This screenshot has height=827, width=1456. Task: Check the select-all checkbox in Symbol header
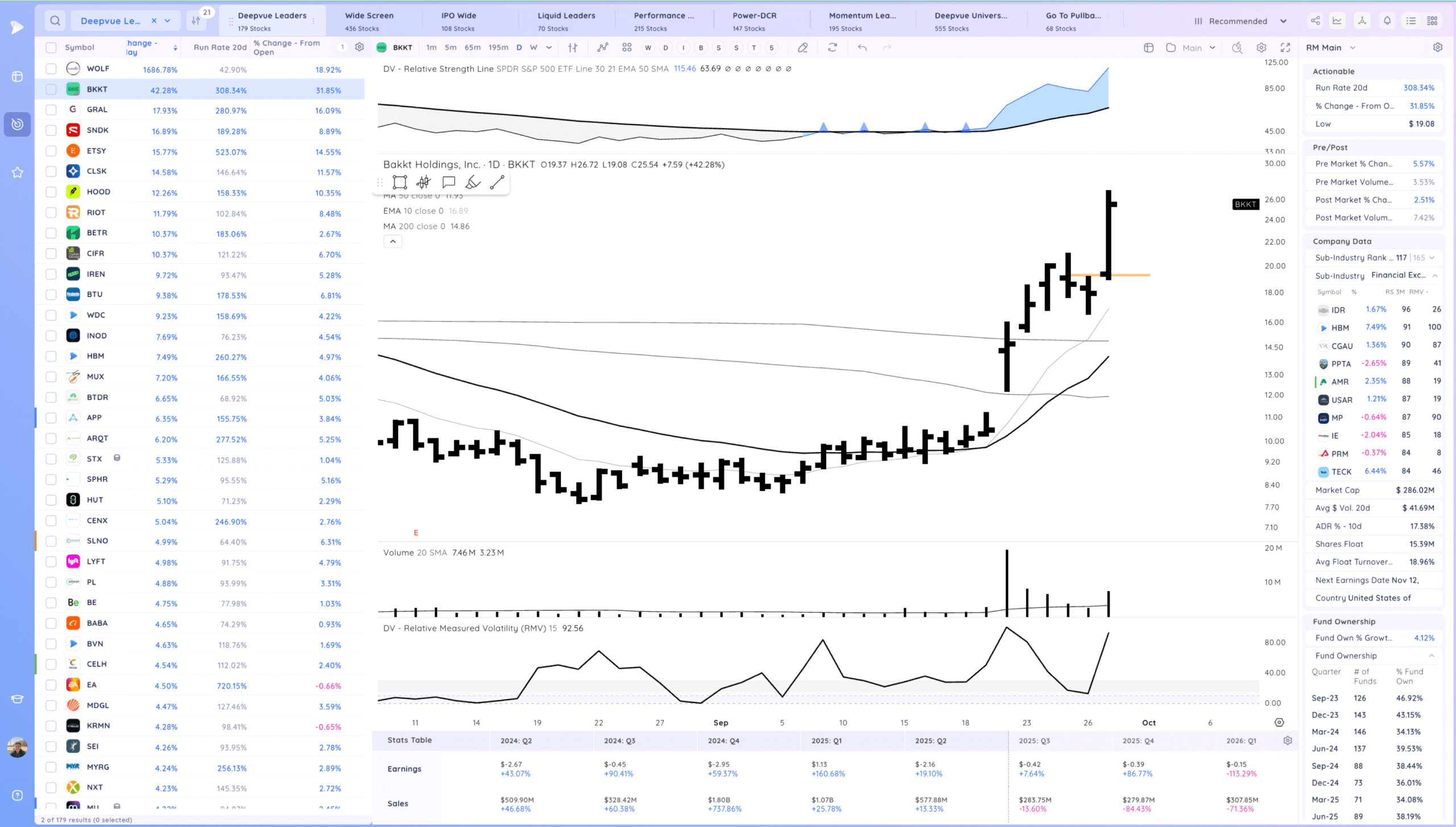pyautogui.click(x=51, y=47)
